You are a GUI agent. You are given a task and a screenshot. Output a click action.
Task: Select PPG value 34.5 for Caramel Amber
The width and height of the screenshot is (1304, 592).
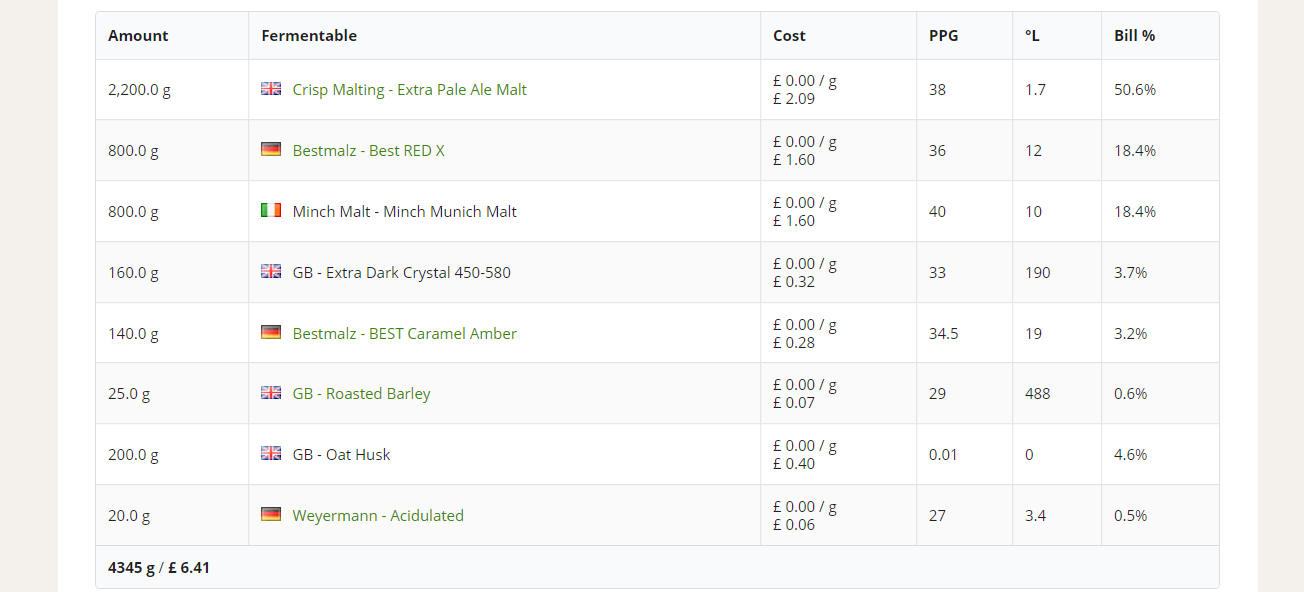tap(943, 333)
